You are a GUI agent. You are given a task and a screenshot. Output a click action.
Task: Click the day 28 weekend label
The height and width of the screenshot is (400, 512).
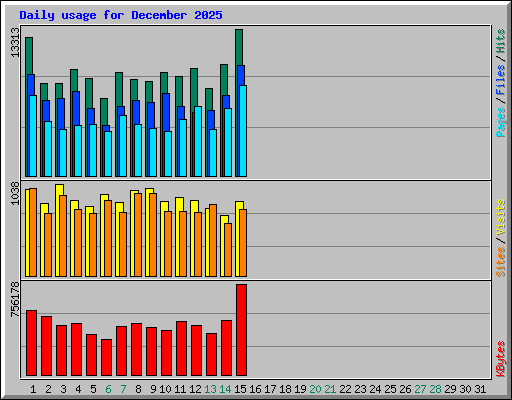(435, 389)
